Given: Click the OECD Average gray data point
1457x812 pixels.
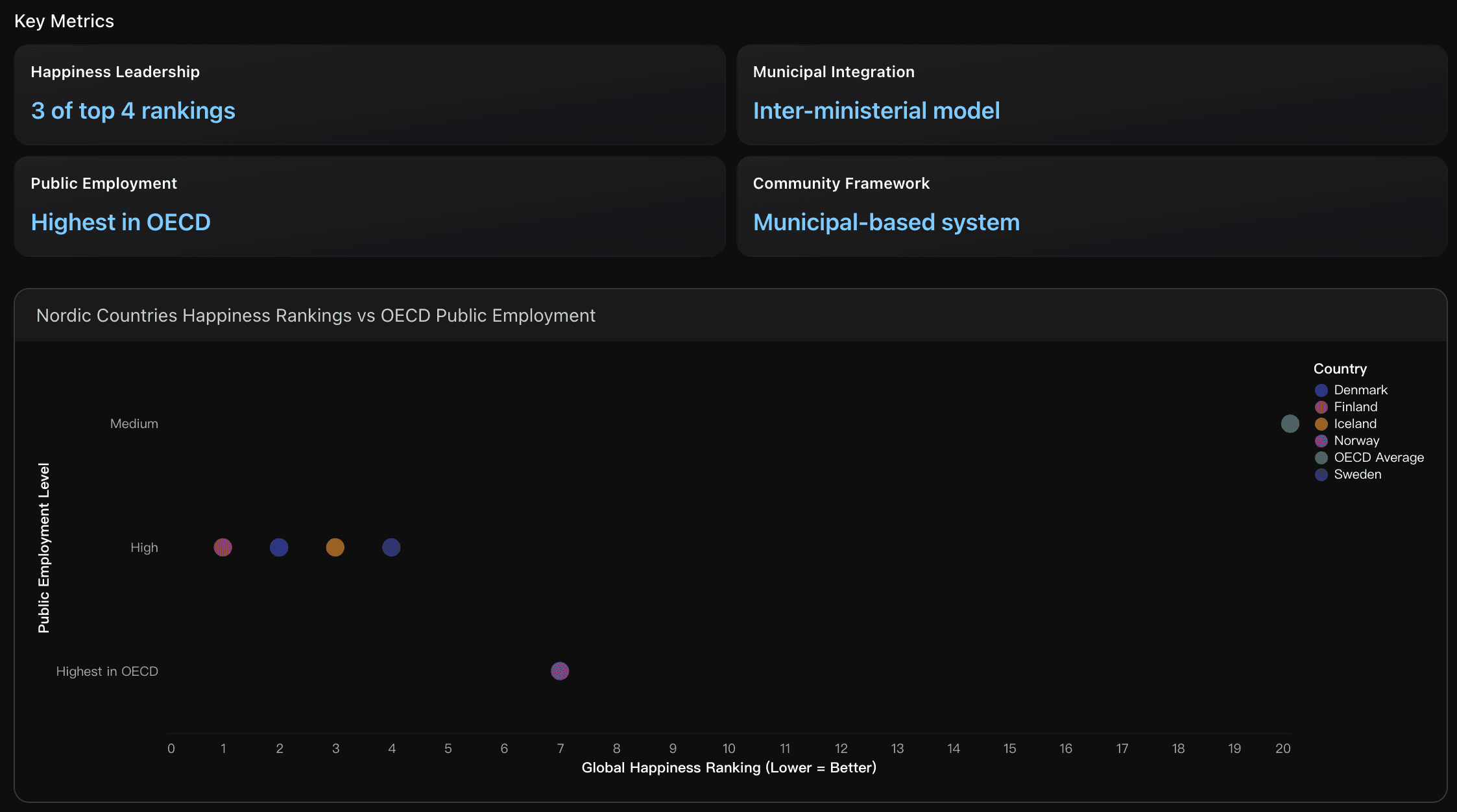Looking at the screenshot, I should pyautogui.click(x=1290, y=424).
